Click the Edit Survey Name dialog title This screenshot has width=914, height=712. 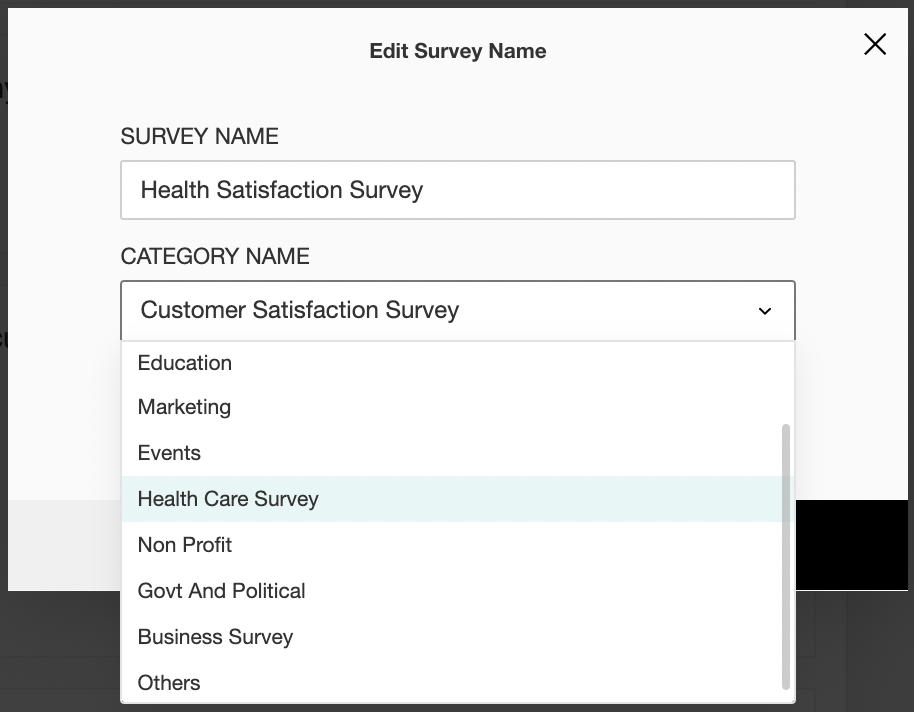point(457,51)
